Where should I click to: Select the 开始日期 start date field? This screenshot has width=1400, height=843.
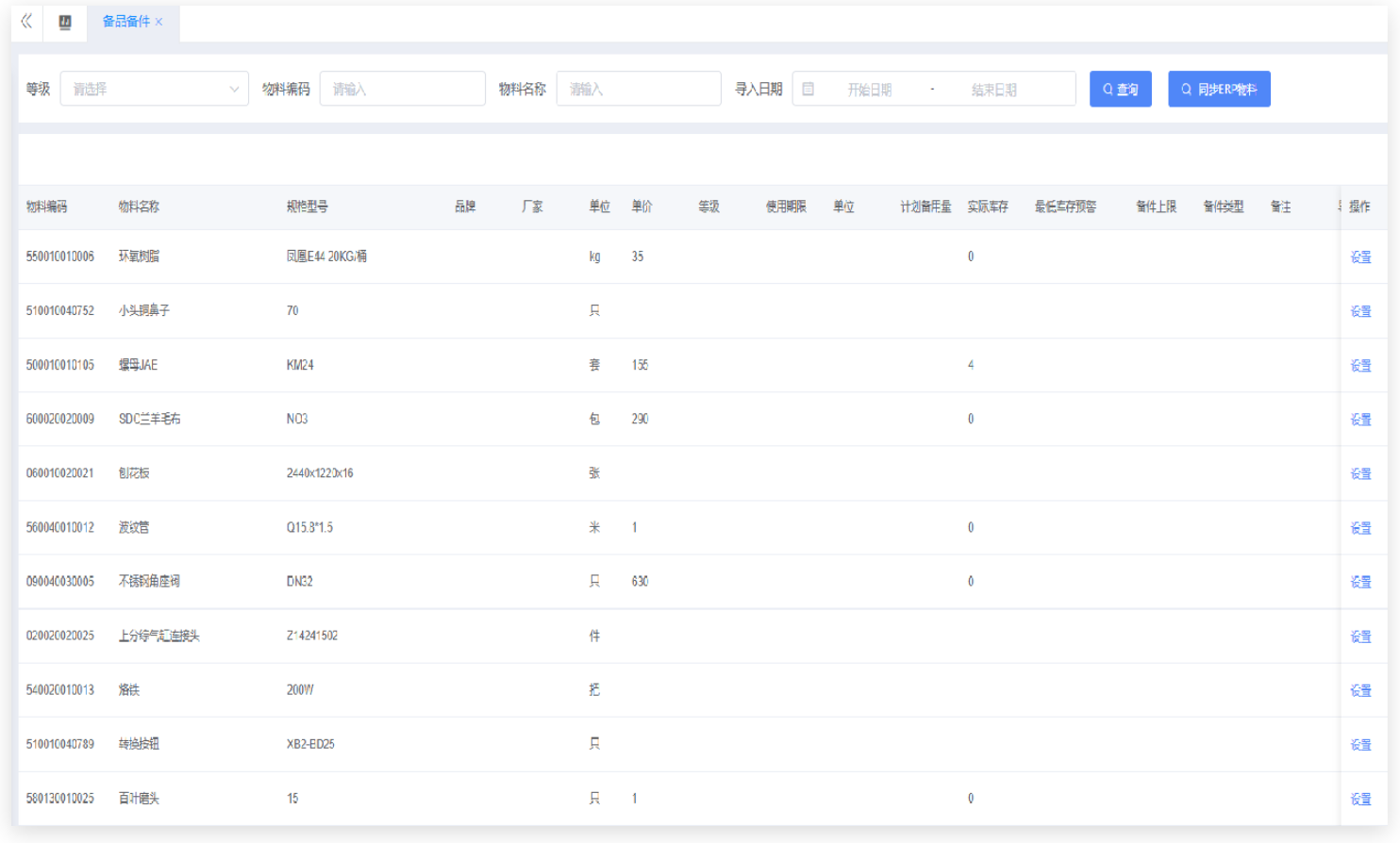(870, 90)
